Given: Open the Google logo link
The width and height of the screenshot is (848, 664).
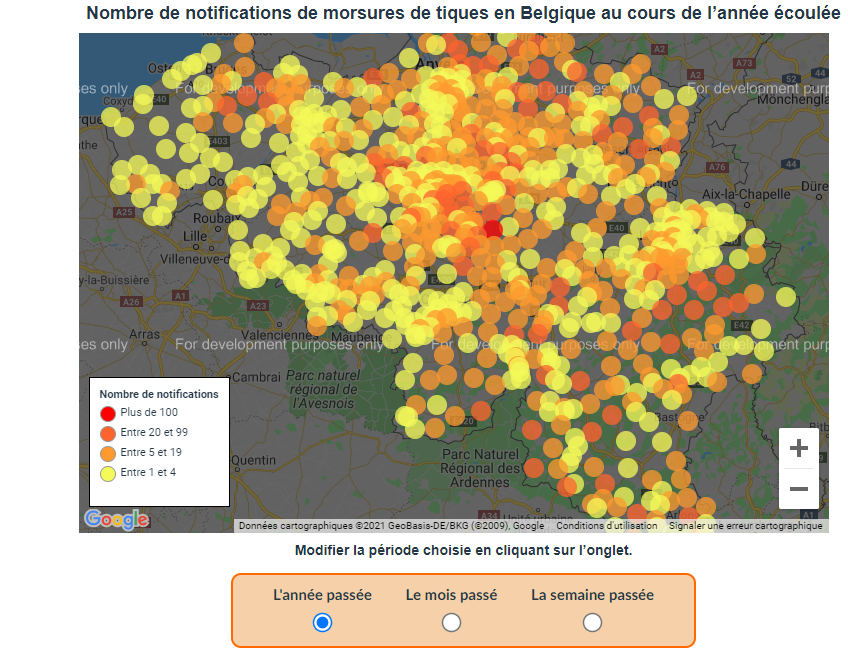Looking at the screenshot, I should click(117, 520).
